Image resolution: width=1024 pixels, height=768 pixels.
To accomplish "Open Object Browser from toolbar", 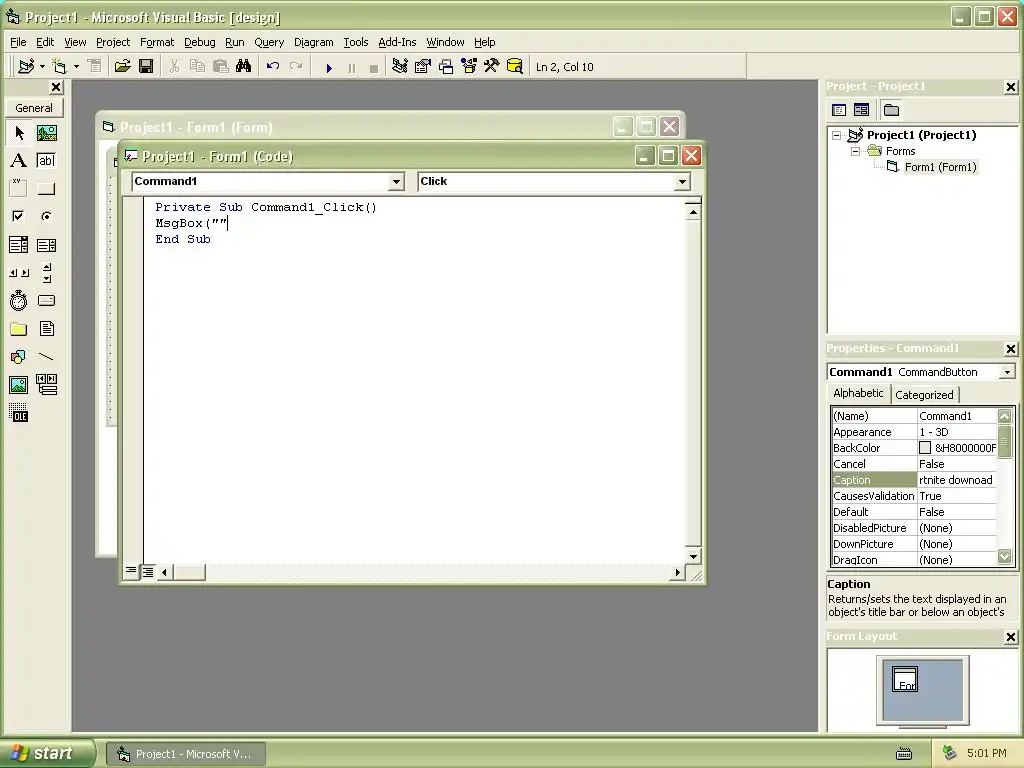I will click(469, 67).
